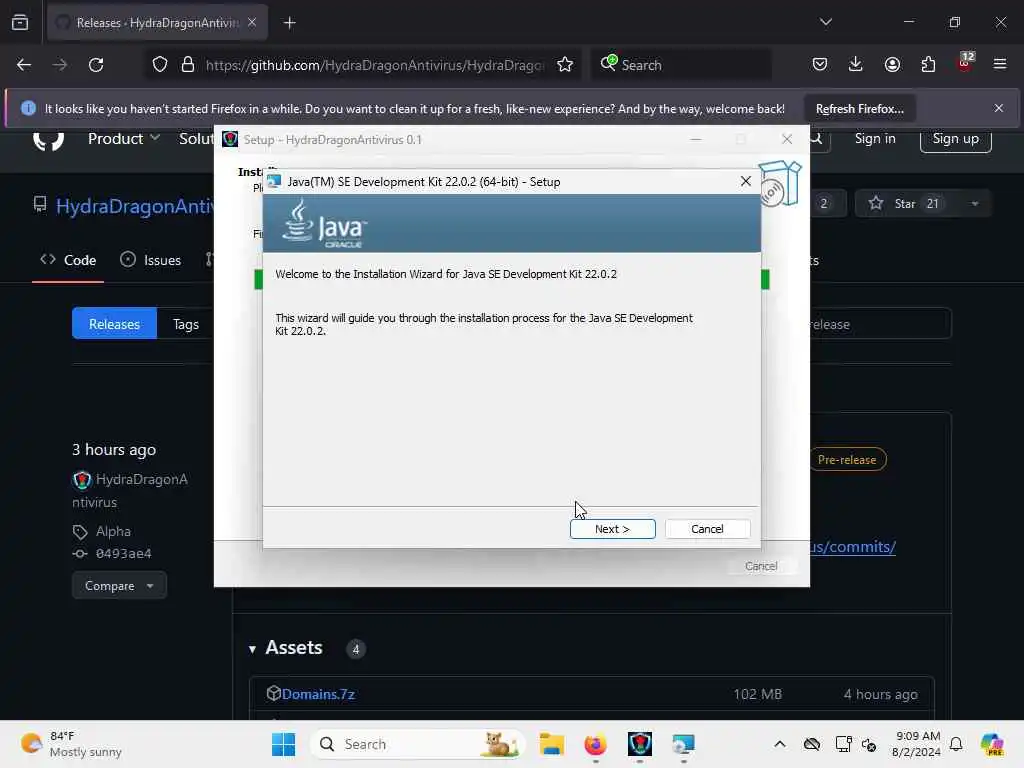Dismiss the Firefox refresh notification bar
Screen dimensions: 1024x768
click(x=999, y=108)
